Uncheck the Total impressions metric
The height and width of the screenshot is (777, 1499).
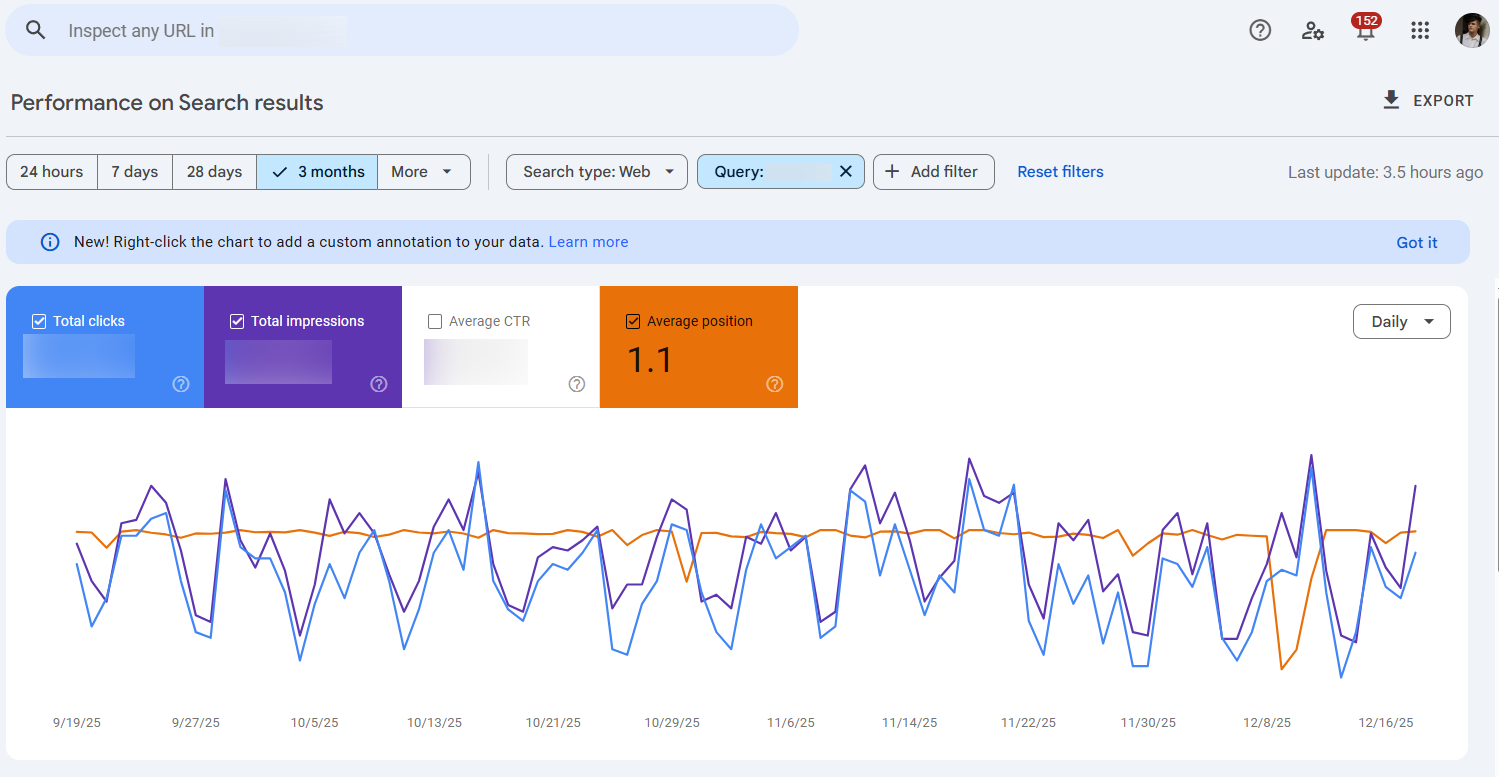click(x=237, y=321)
